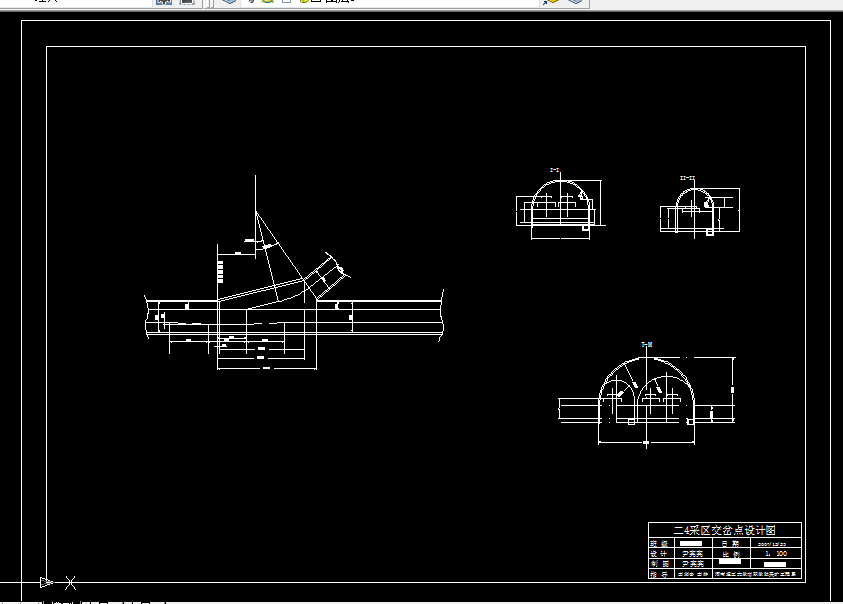
Task: Click the 制图 label in title block
Action: click(x=659, y=564)
